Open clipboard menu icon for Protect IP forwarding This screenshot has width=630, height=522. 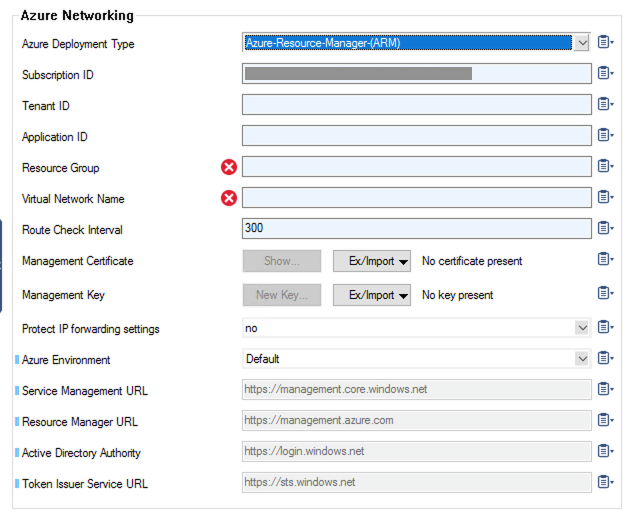point(605,327)
